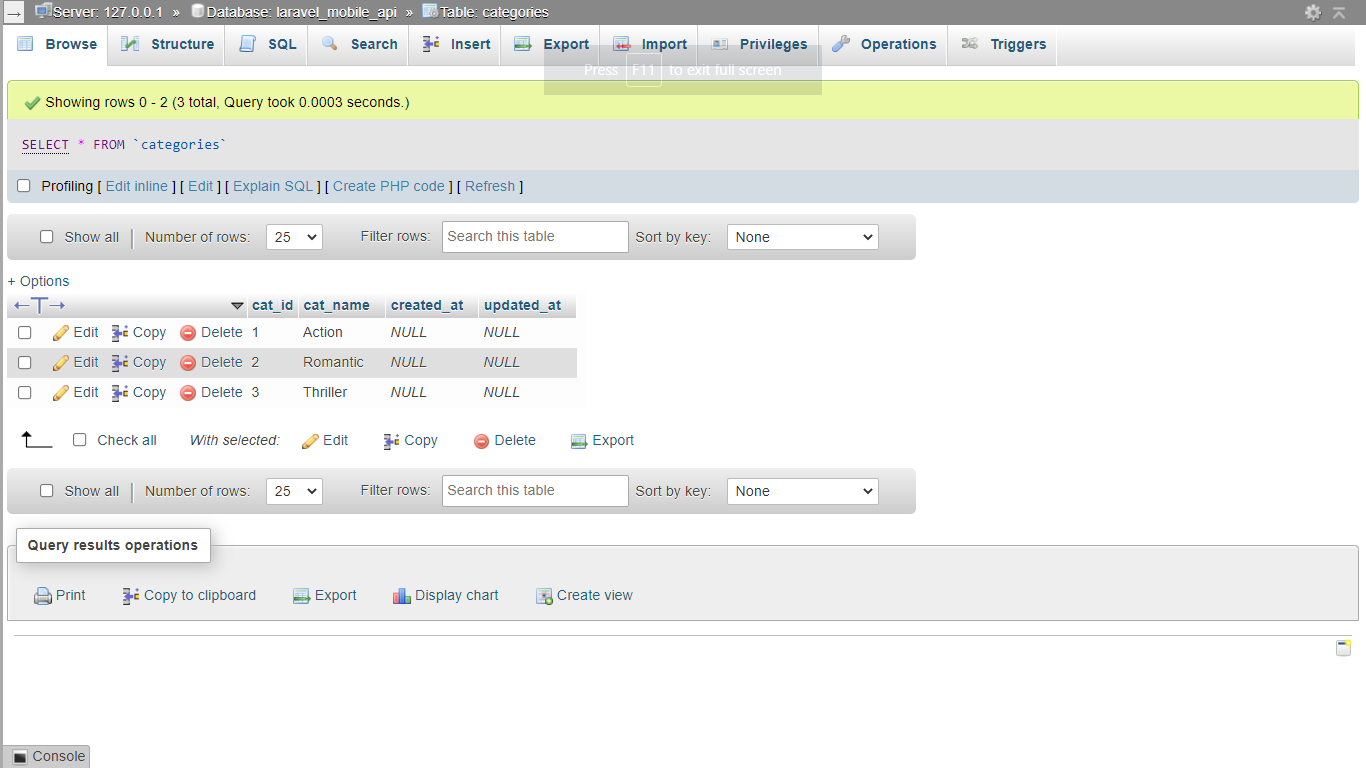
Task: Click the With selected Edit pencil icon
Action: pos(310,441)
